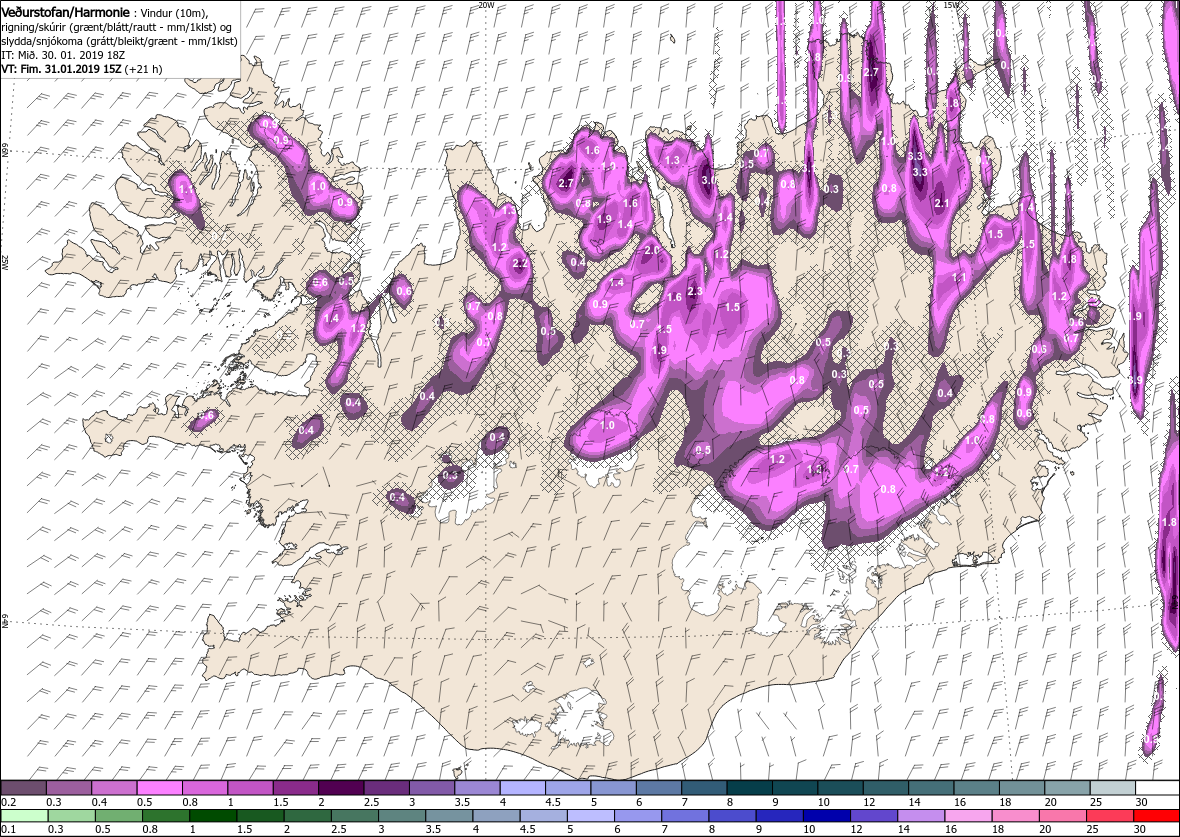Click the 25W longitude label on left edge
This screenshot has height=837, width=1180.
[x=4, y=262]
